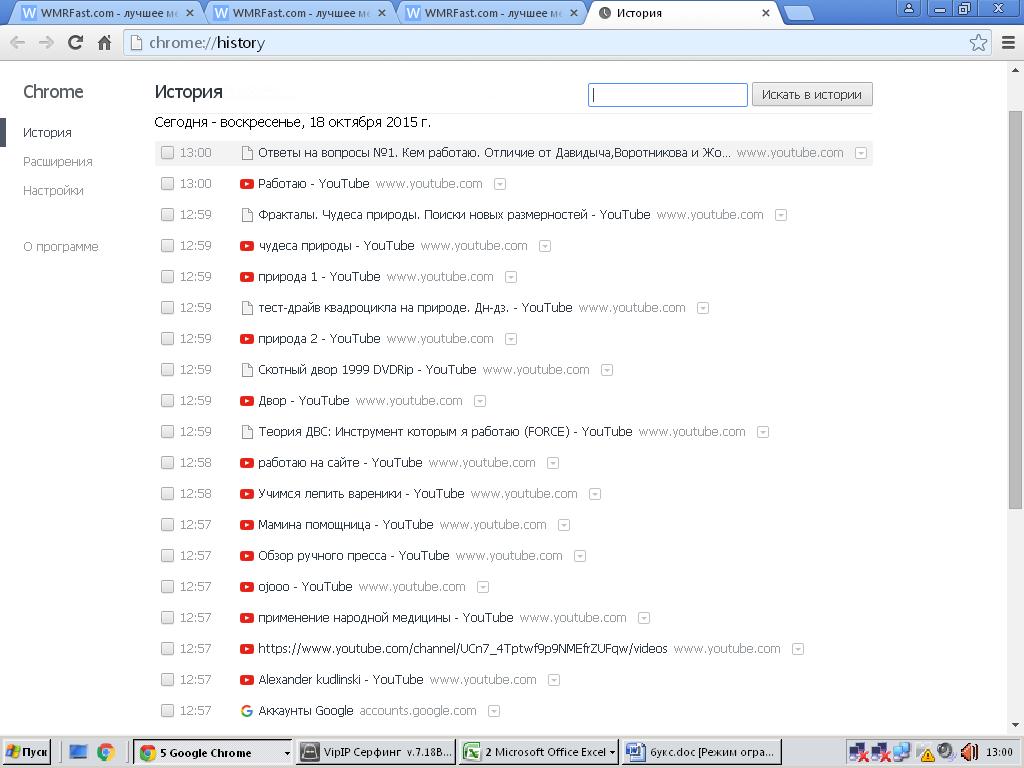
Task: Check the box for 'природа 1 - YouTube' entry
Action: pyautogui.click(x=168, y=277)
